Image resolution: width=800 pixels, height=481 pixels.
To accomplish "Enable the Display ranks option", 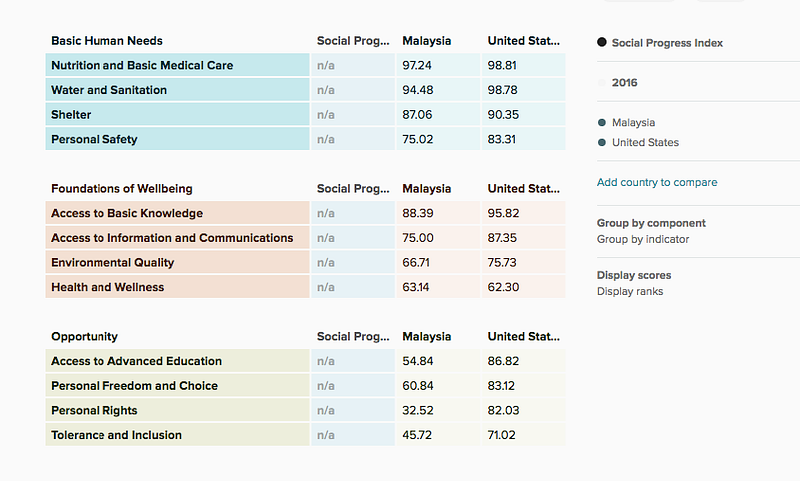I will [630, 292].
